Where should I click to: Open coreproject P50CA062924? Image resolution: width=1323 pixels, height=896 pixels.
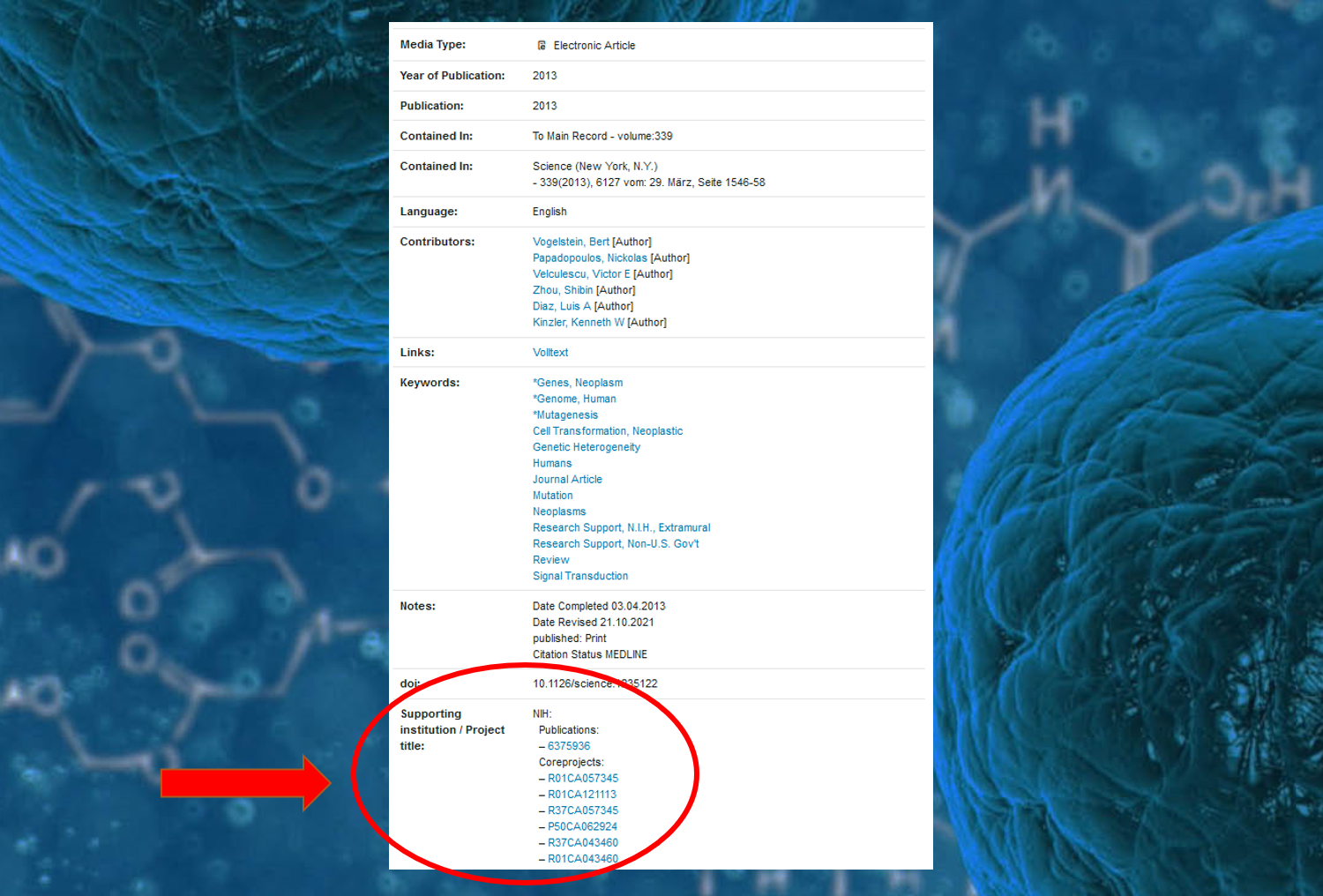click(x=582, y=827)
